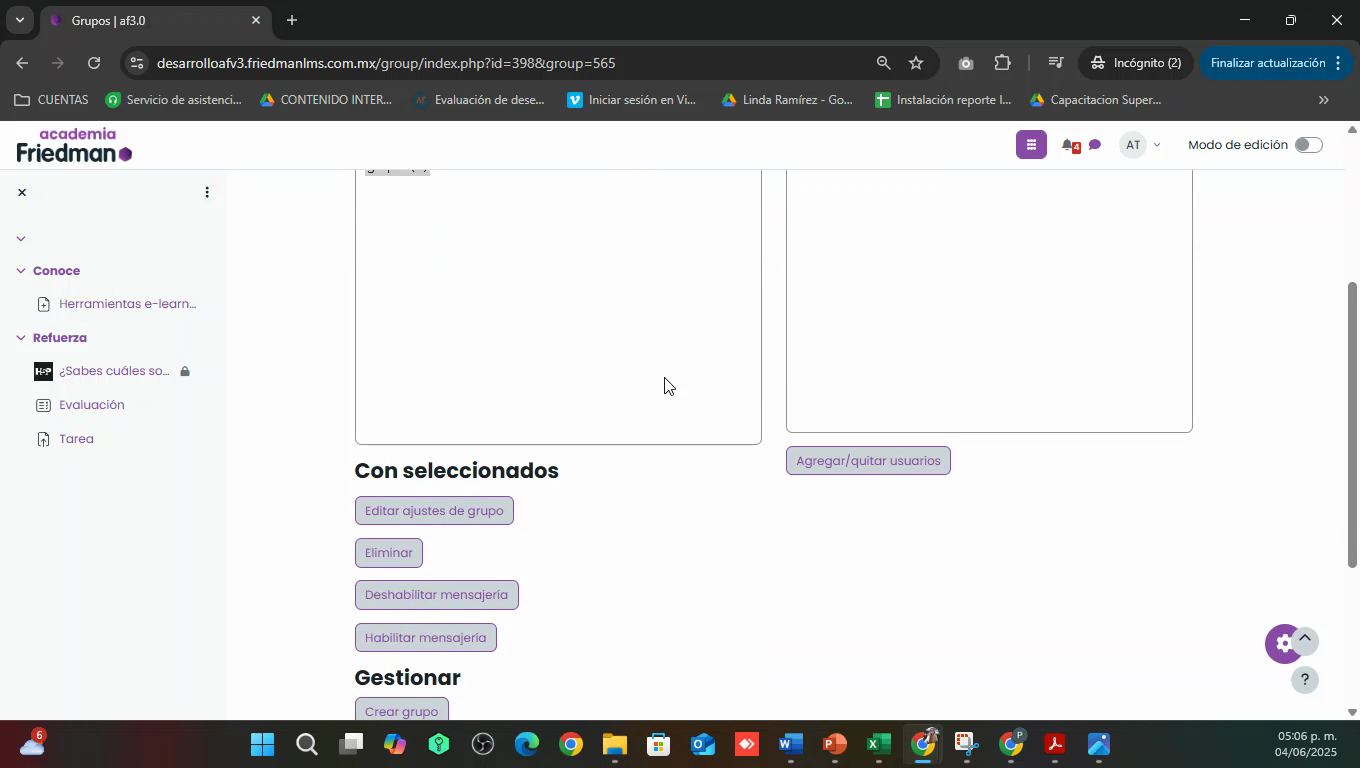Go back in the browser

[22, 63]
